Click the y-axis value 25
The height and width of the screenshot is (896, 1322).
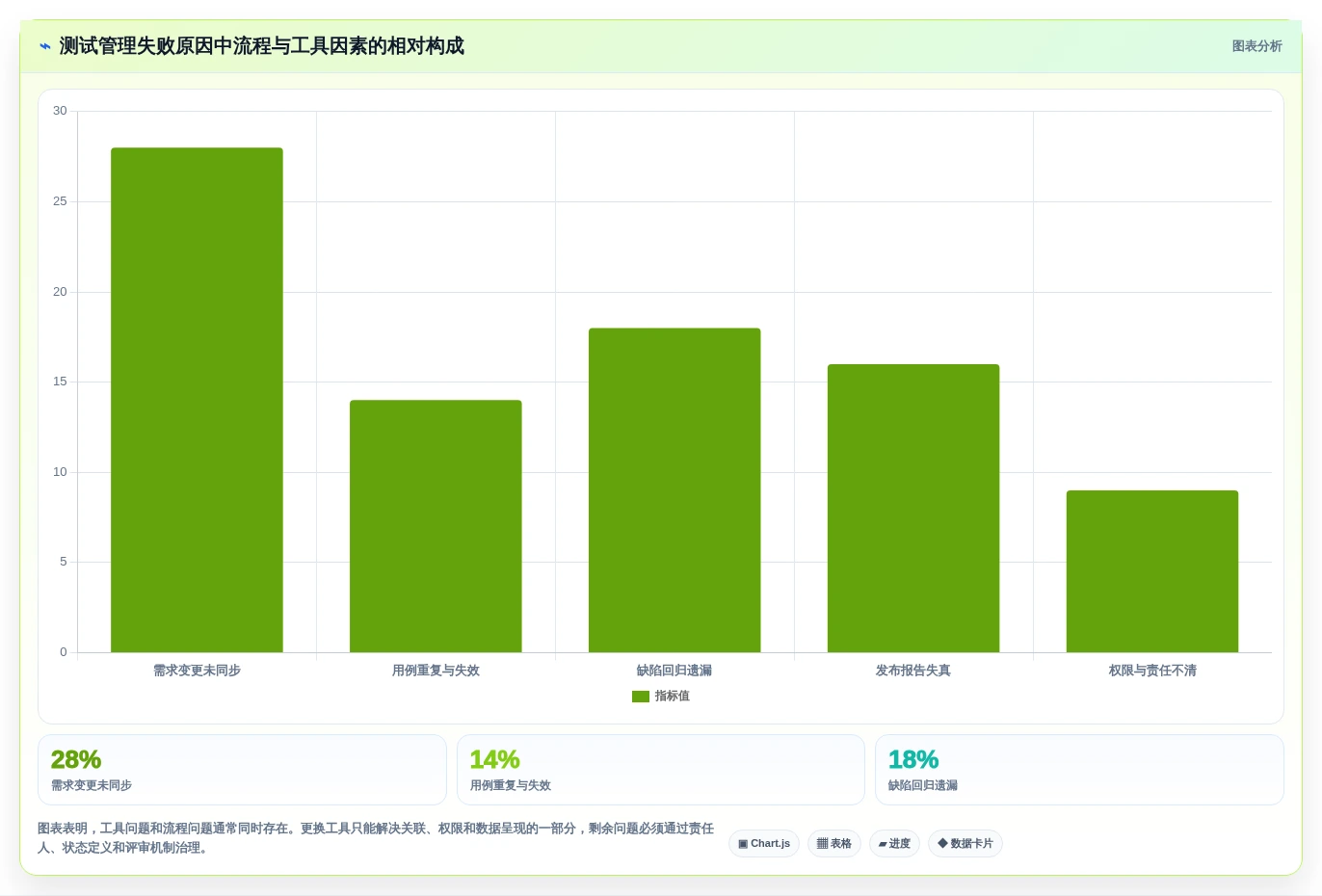pyautogui.click(x=60, y=201)
